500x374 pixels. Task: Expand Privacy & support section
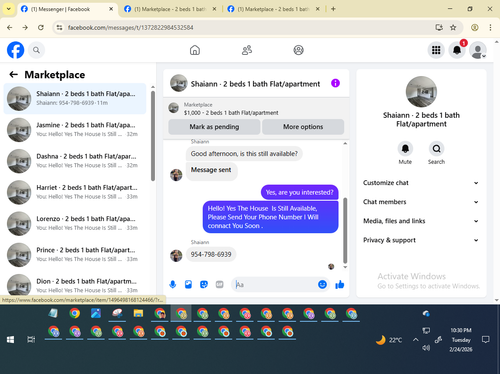click(421, 240)
